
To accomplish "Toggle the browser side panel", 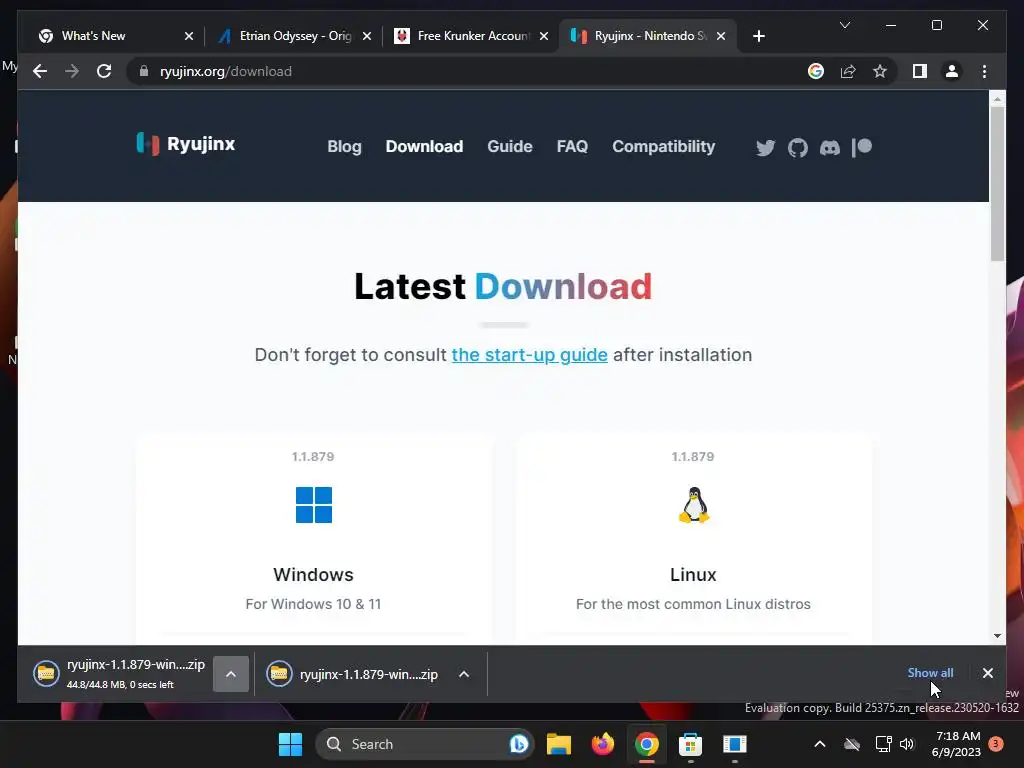I will pos(920,71).
